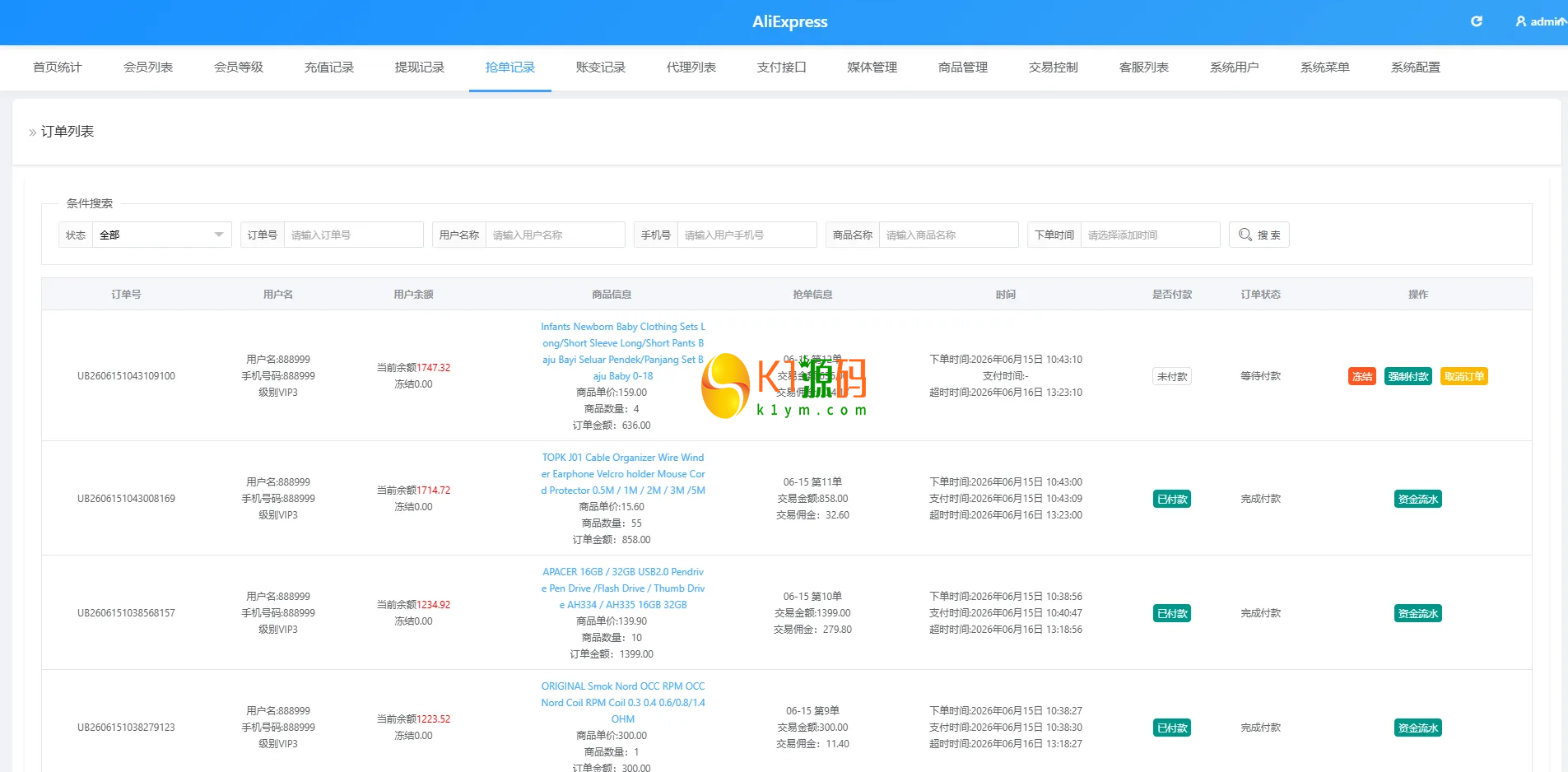This screenshot has width=1568, height=772.
Task: Switch to 提现记录 tab
Action: [x=420, y=67]
